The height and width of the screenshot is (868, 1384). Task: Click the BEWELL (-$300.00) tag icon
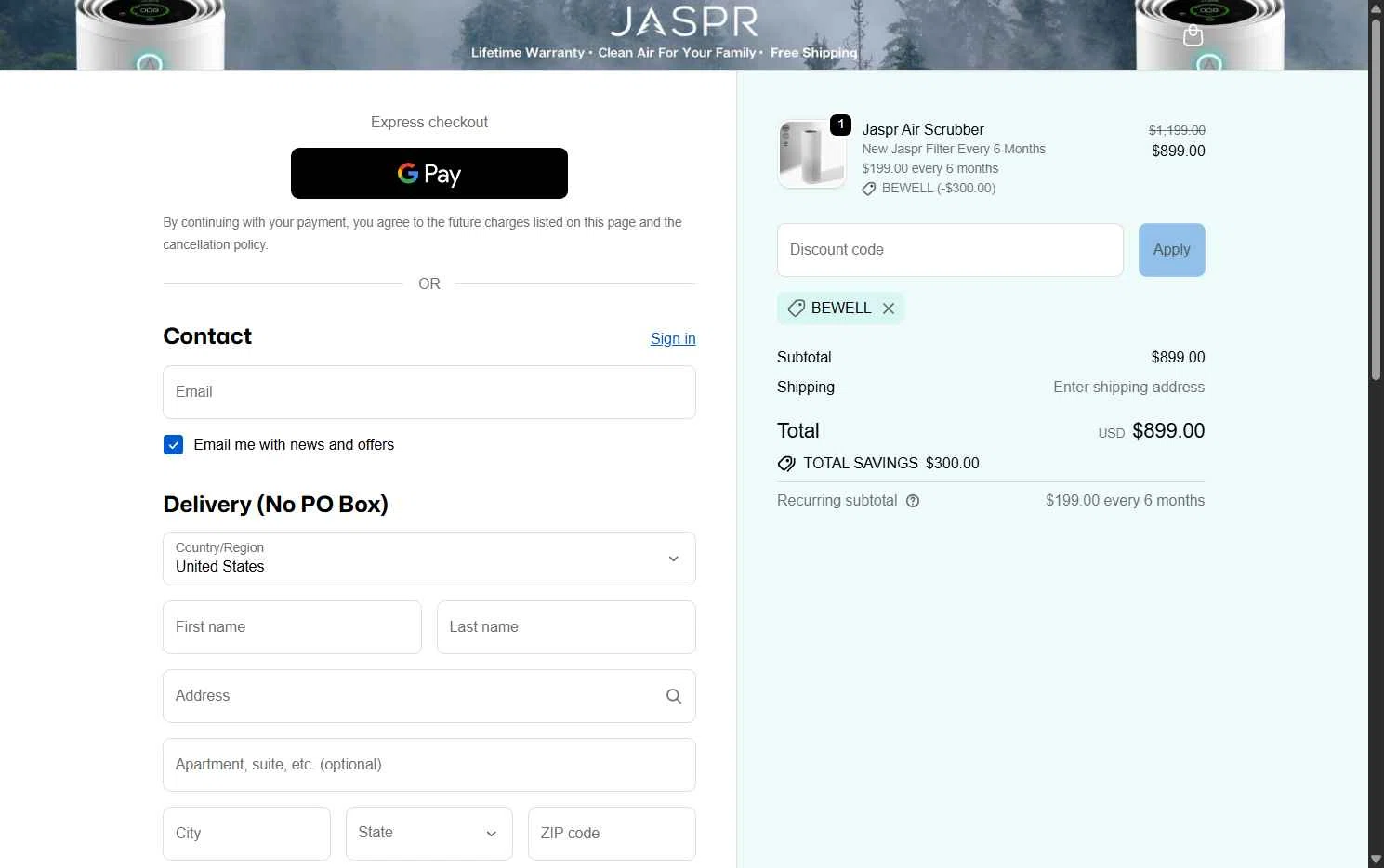click(x=869, y=189)
